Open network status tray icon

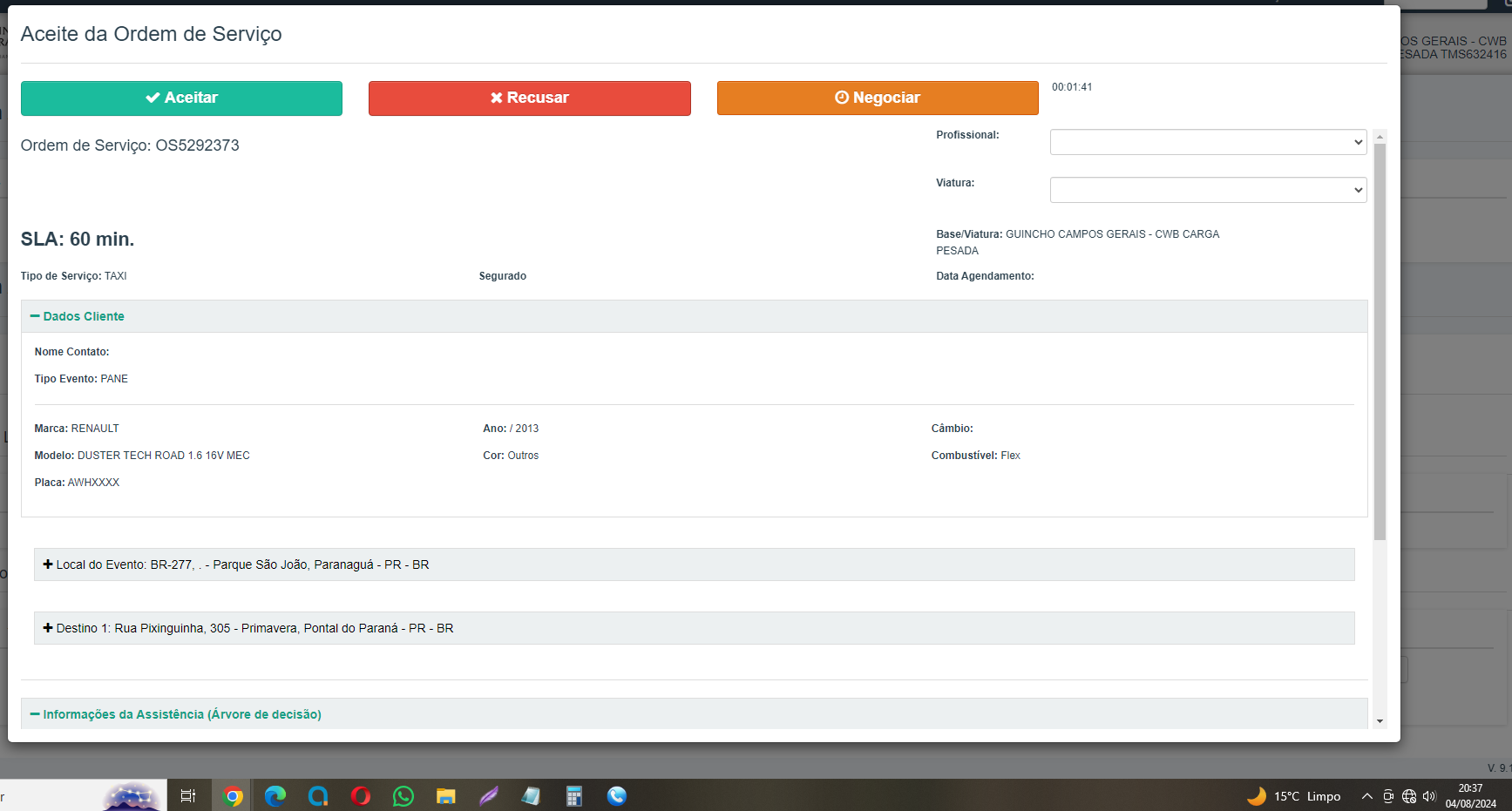pos(1409,796)
